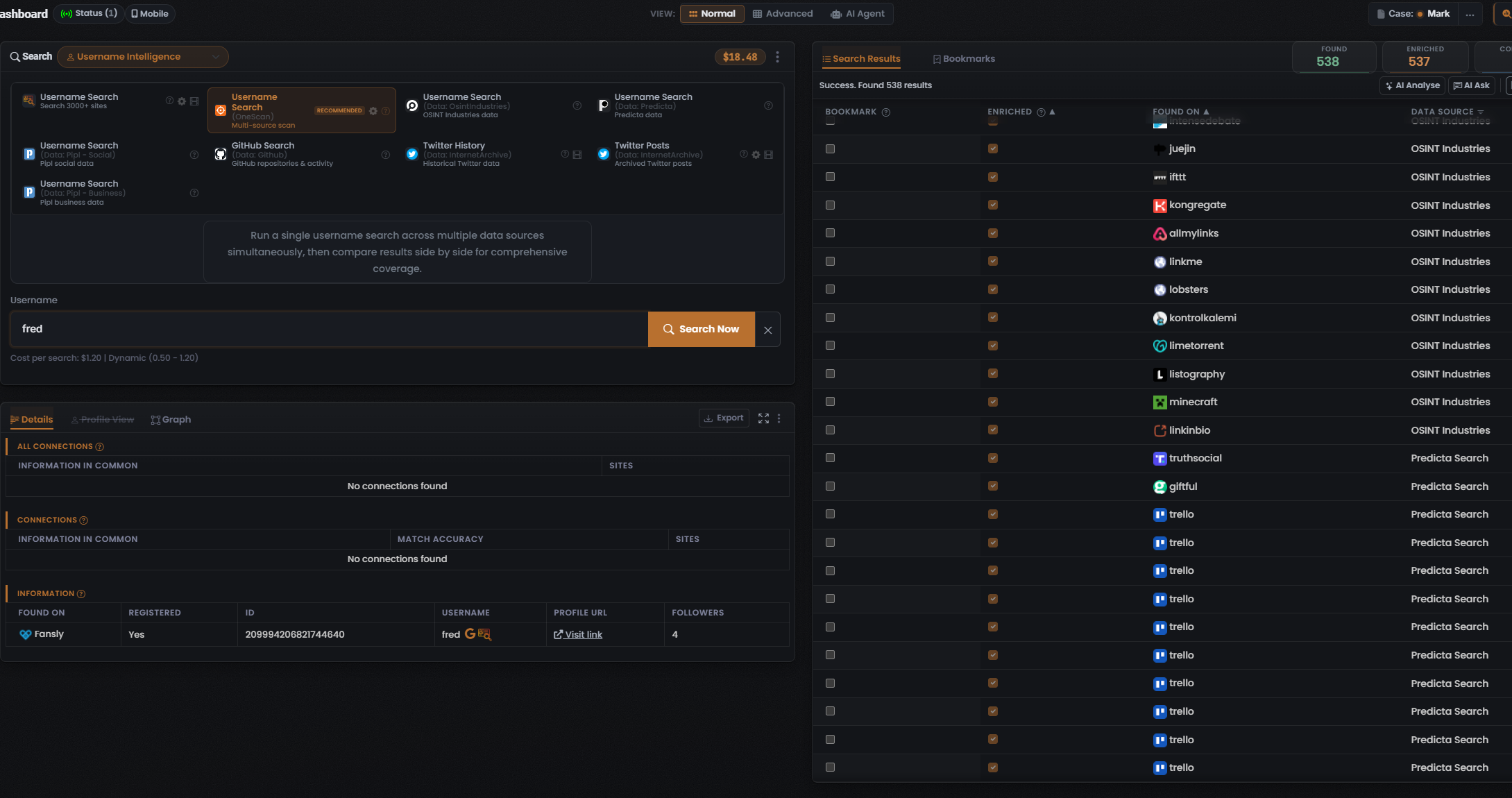This screenshot has height=798, width=1512.
Task: Select the Details tab
Action: pyautogui.click(x=32, y=420)
